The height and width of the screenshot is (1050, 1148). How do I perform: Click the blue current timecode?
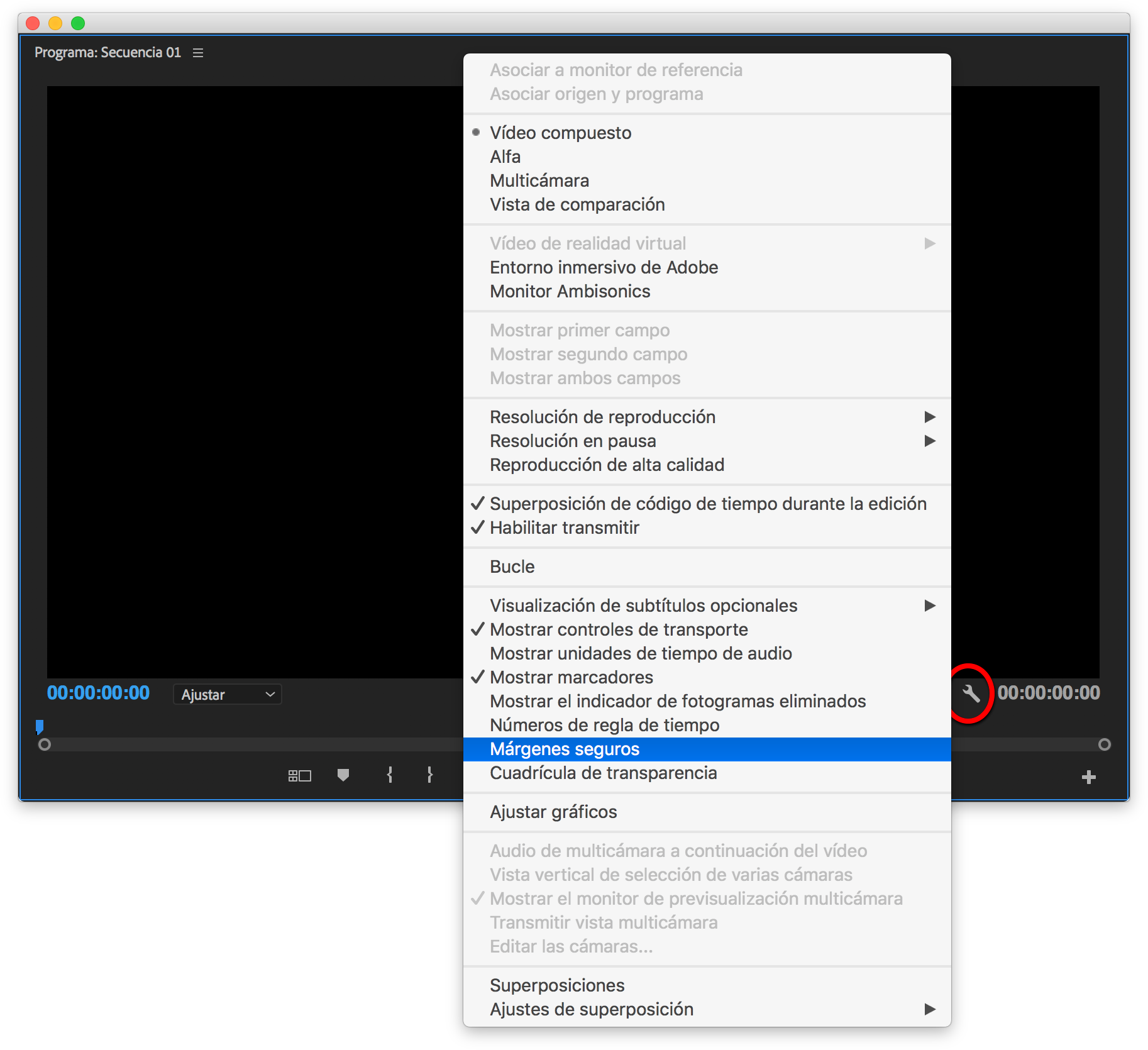coord(98,693)
